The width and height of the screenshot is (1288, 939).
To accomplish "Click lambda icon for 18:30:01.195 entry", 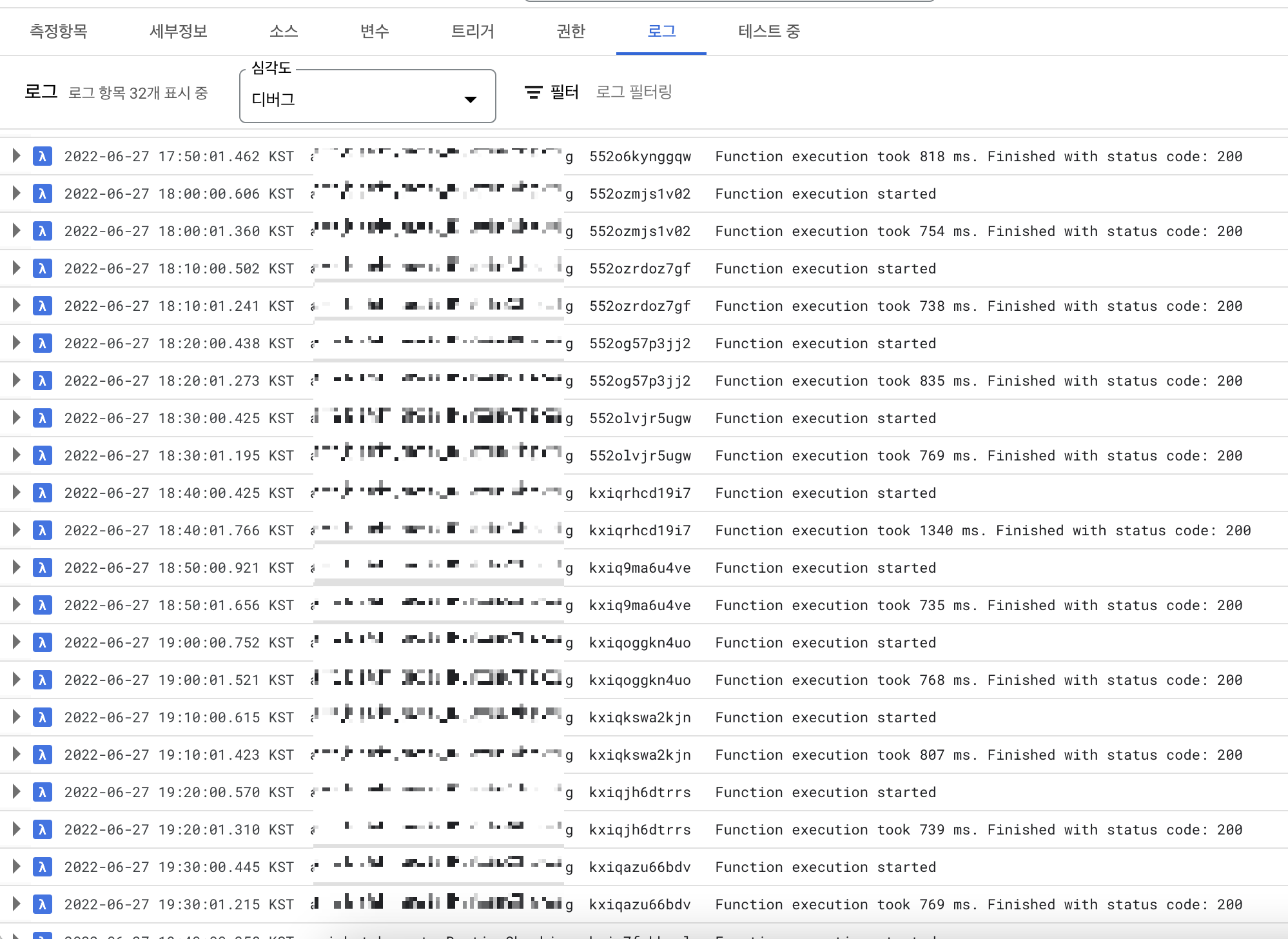I will [43, 455].
